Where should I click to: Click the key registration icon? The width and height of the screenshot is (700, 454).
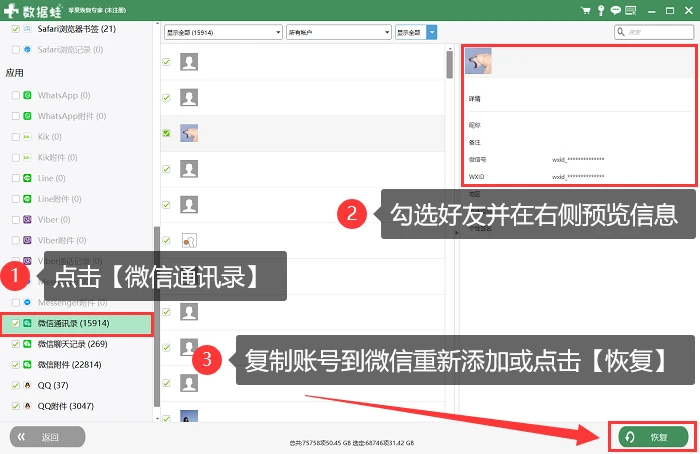coord(601,10)
